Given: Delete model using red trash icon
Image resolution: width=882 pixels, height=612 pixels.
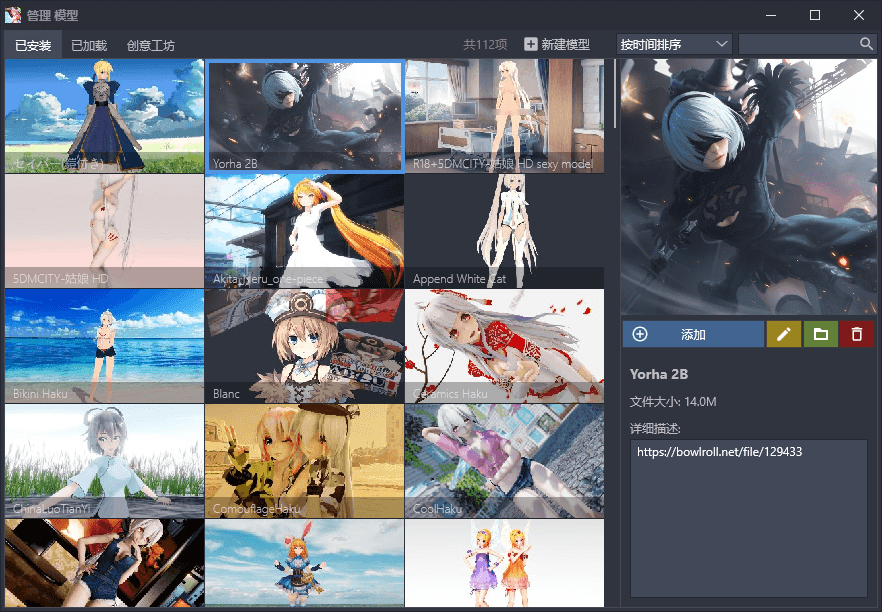Looking at the screenshot, I should tap(856, 334).
